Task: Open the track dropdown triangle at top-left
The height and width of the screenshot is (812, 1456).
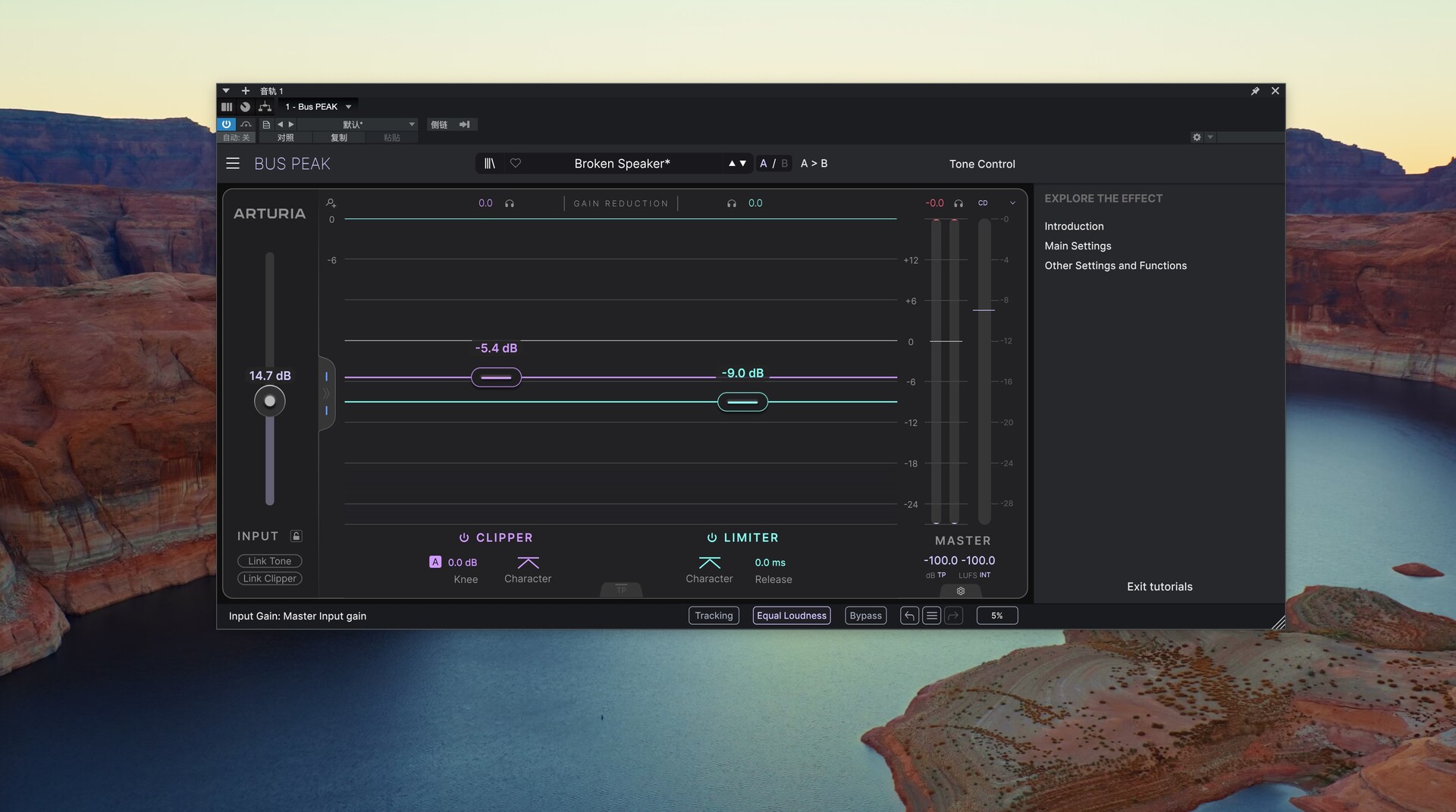Action: pos(226,90)
